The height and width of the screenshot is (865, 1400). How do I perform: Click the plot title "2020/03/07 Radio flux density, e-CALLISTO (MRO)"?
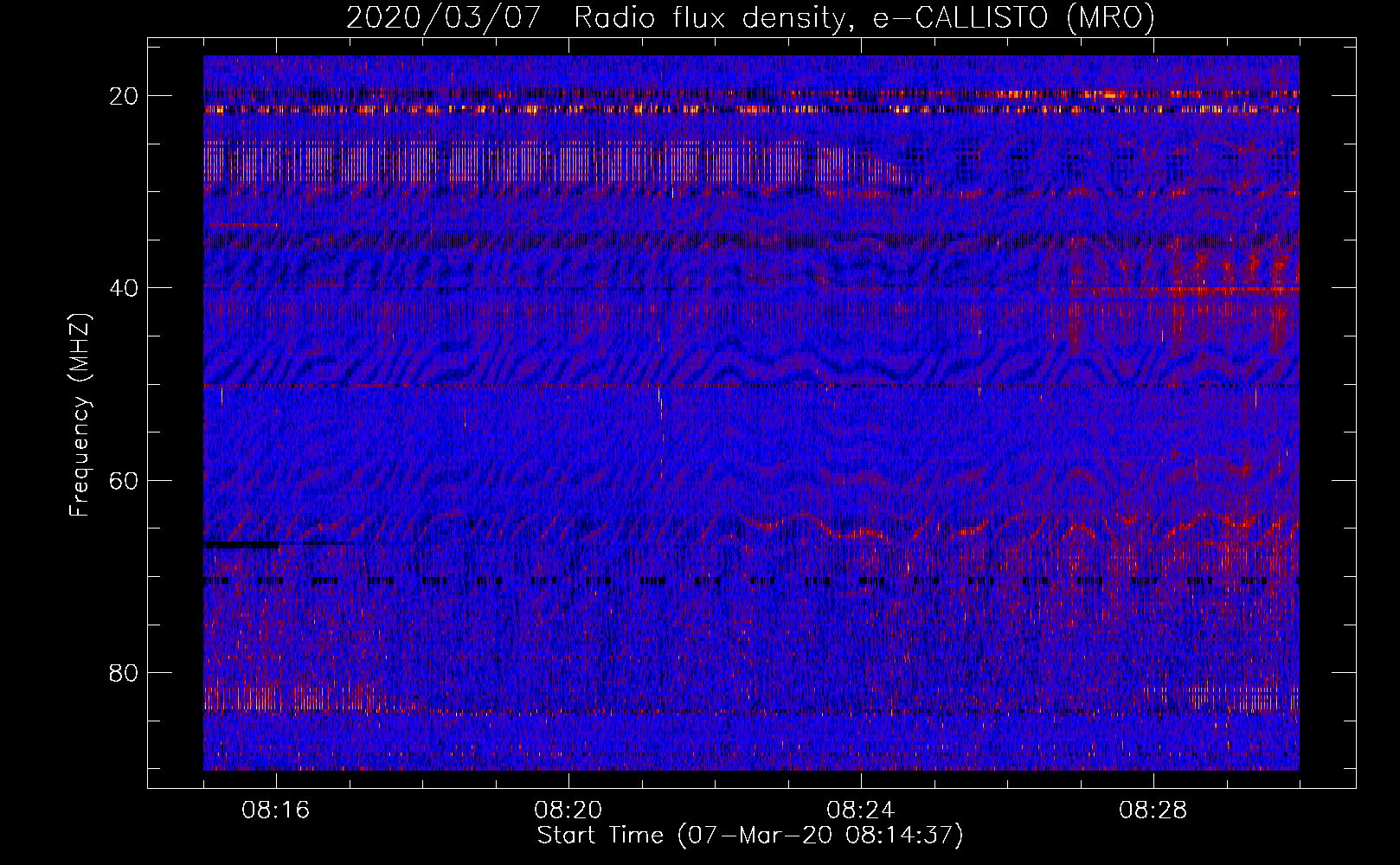750,18
